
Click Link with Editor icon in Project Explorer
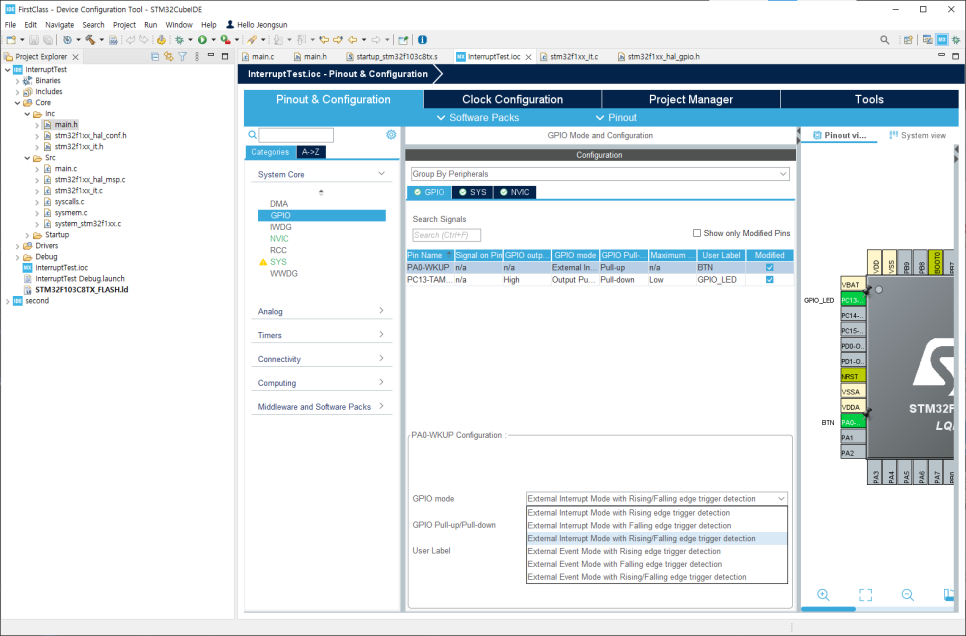click(x=169, y=57)
